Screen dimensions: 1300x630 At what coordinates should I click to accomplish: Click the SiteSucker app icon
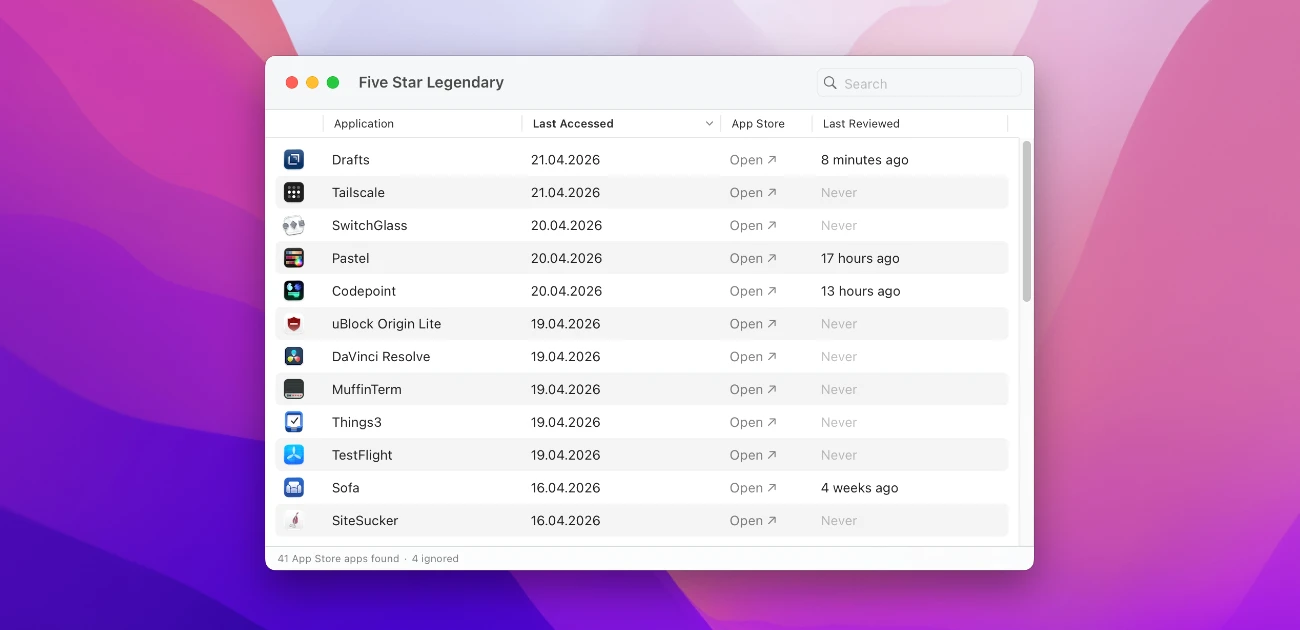point(293,520)
